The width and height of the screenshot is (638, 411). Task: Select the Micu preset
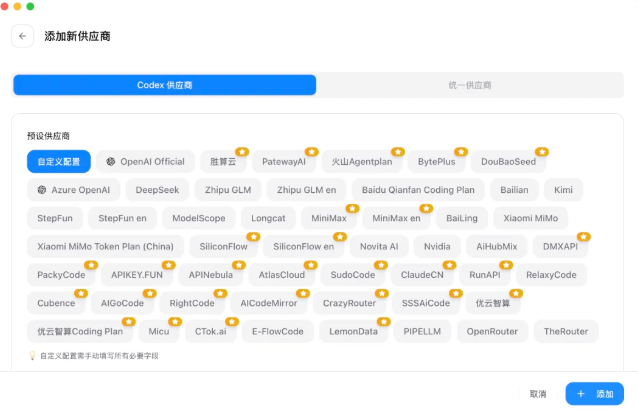pos(159,331)
